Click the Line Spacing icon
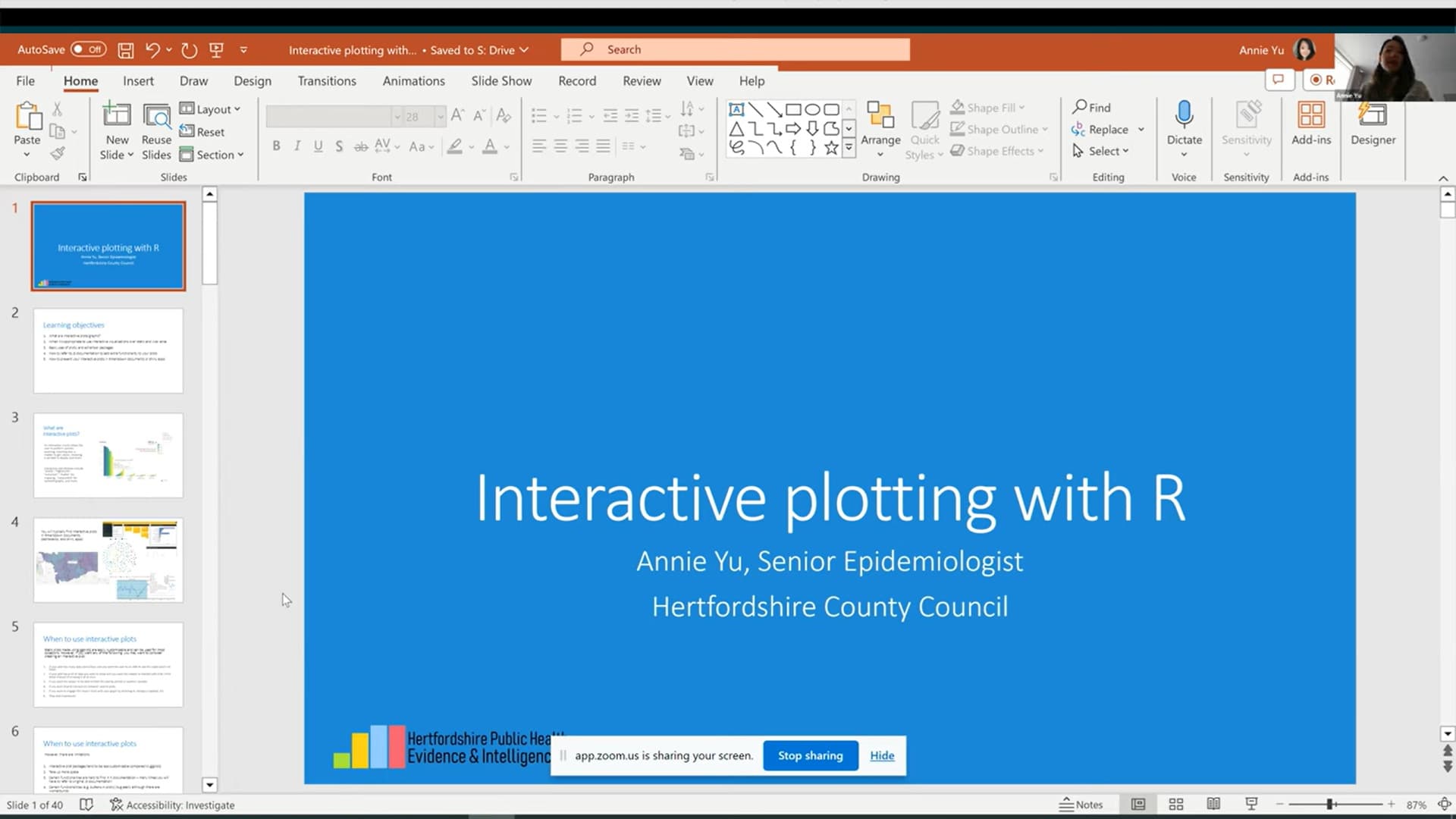The height and width of the screenshot is (819, 1456). pyautogui.click(x=654, y=115)
